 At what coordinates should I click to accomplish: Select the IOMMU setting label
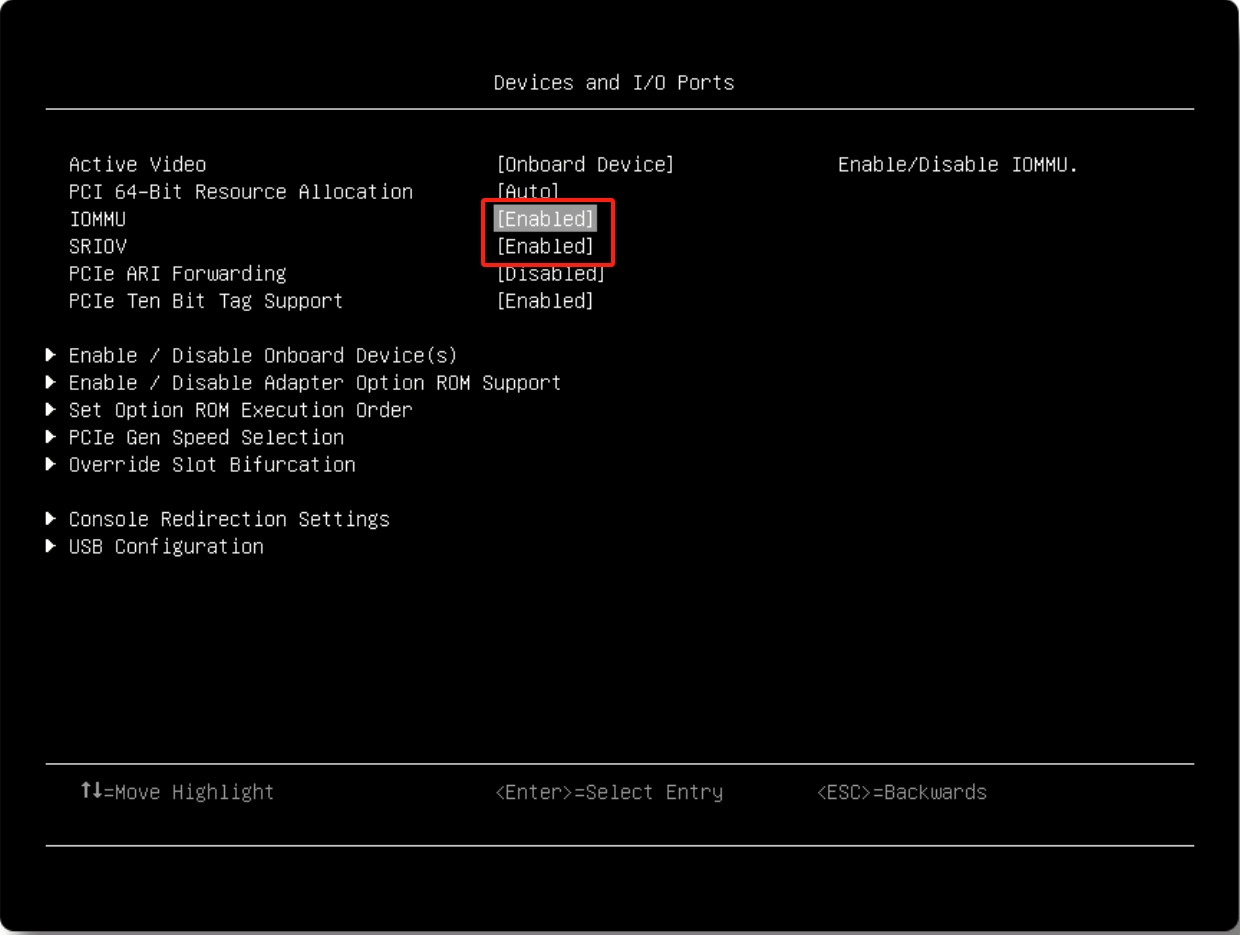coord(97,219)
